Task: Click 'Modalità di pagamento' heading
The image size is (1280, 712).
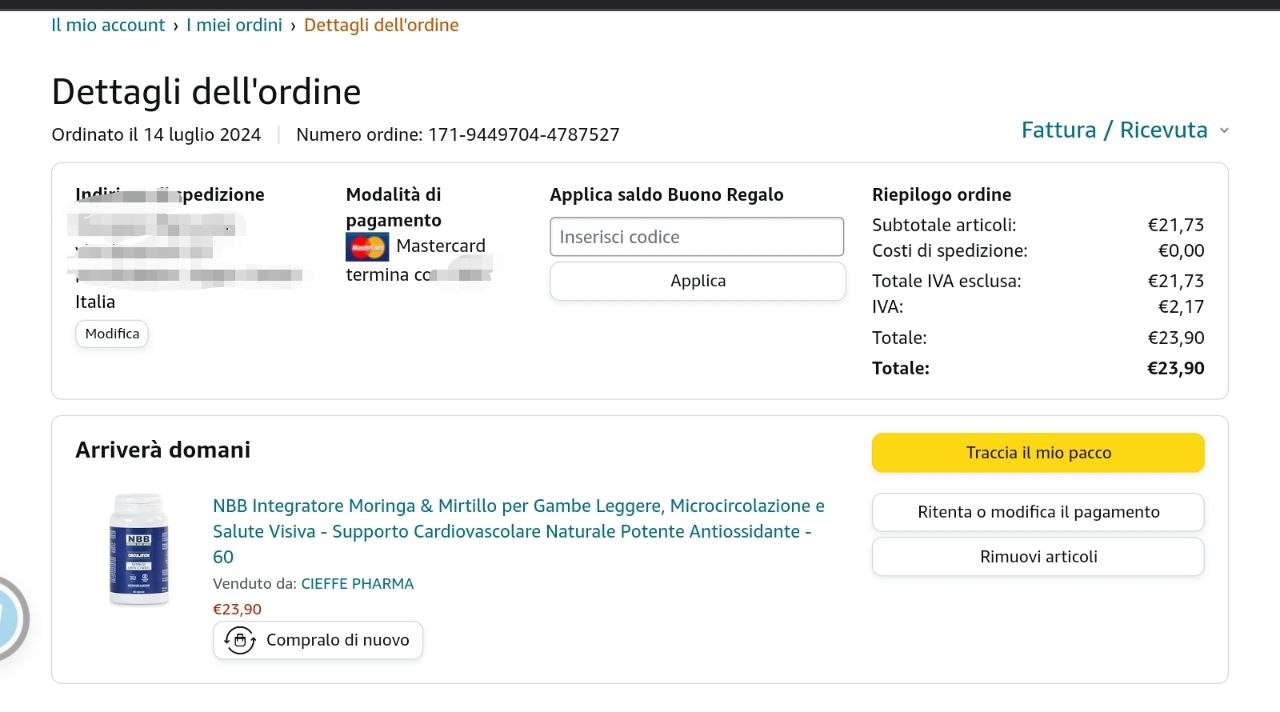Action: [x=394, y=207]
